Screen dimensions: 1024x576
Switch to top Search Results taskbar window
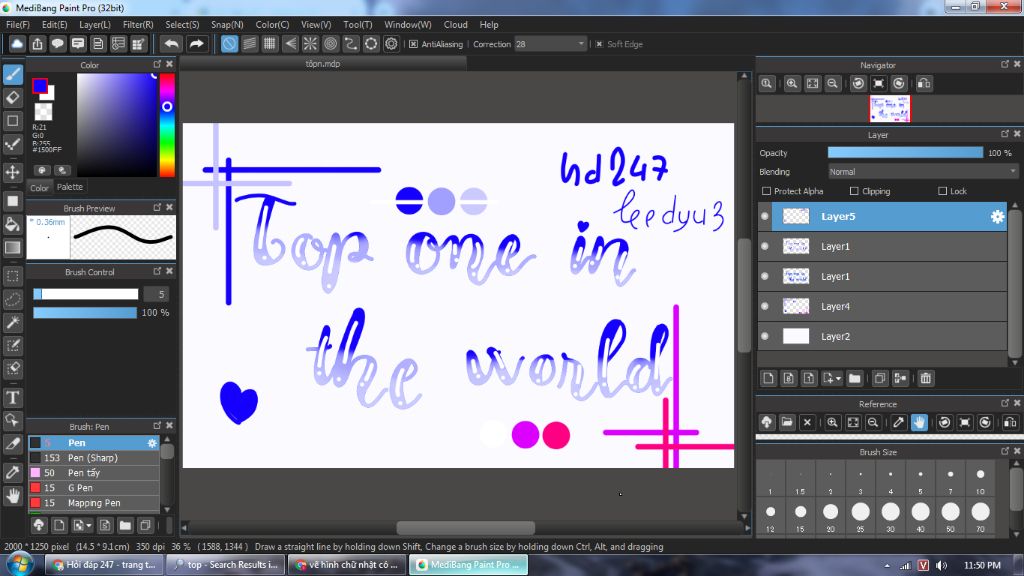coord(226,565)
